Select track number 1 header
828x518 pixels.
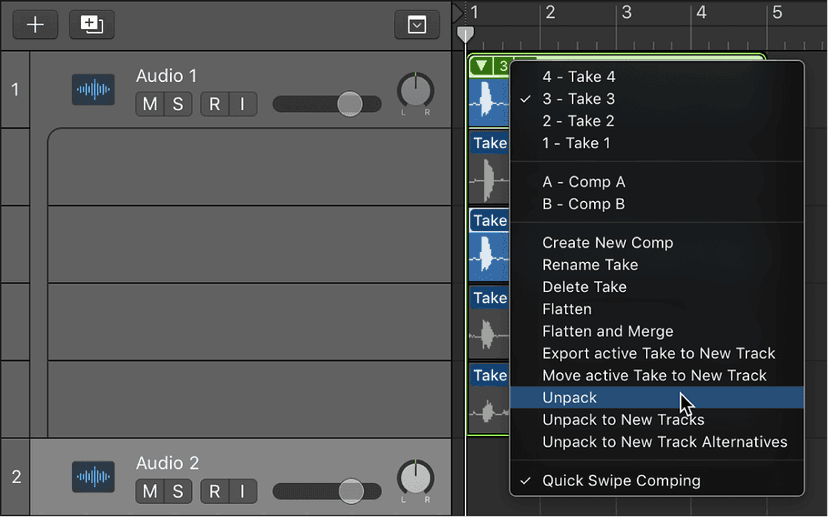(x=15, y=90)
